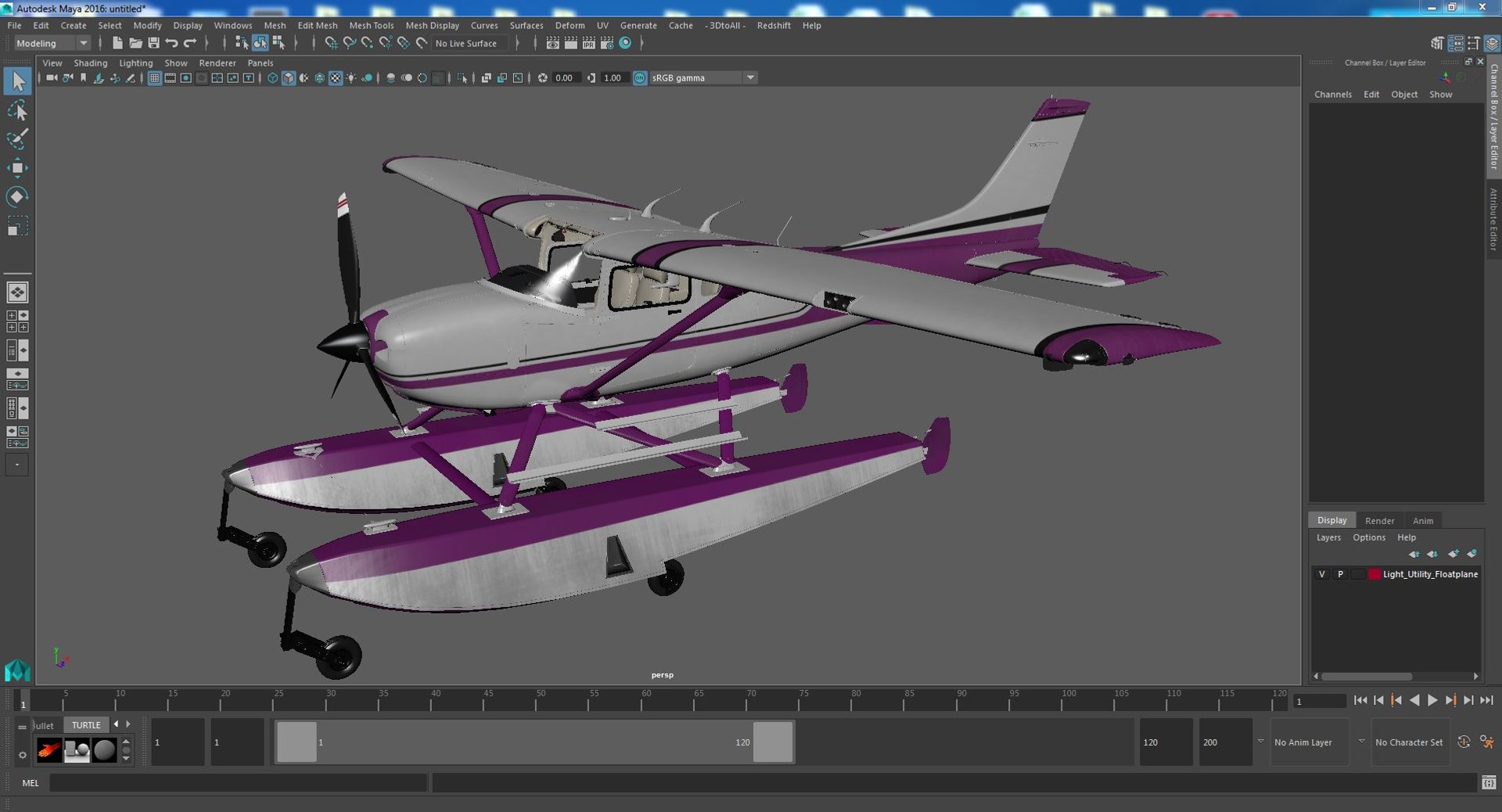Image resolution: width=1502 pixels, height=812 pixels.
Task: Click the Open Scene folder icon
Action: (135, 43)
